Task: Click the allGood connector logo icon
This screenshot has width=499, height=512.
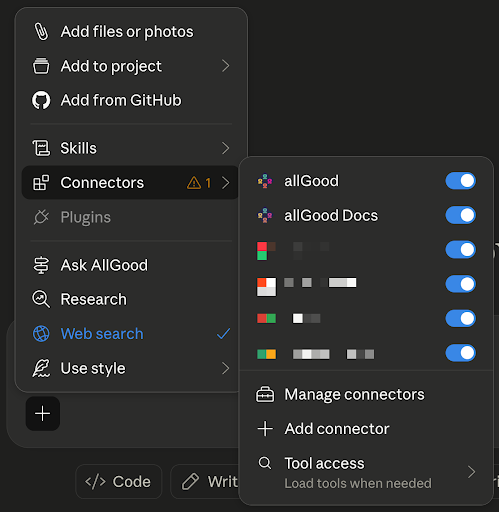Action: [x=265, y=181]
